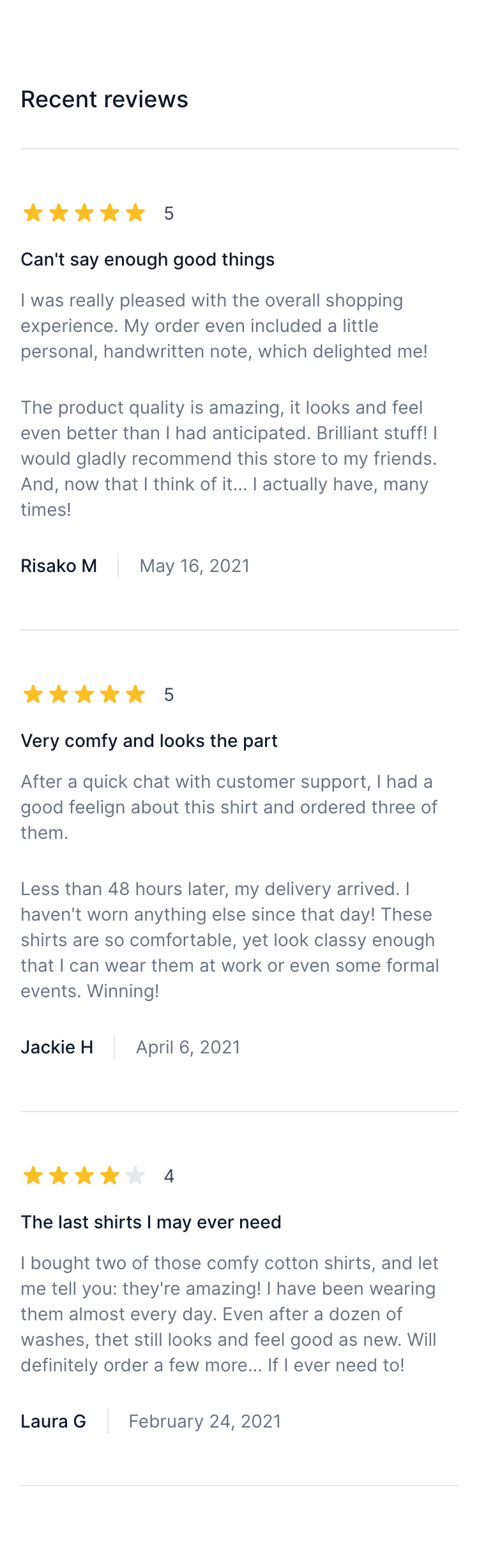Open the 'Very comfy and looks the part' title
The width and height of the screenshot is (479, 1568).
tap(149, 741)
